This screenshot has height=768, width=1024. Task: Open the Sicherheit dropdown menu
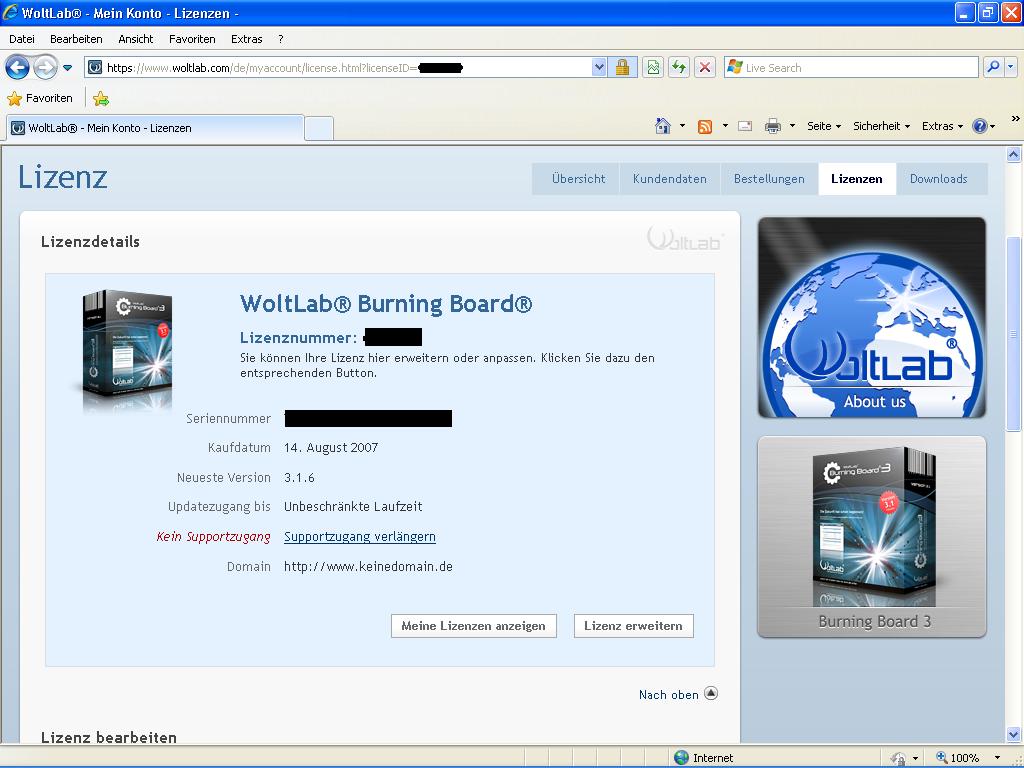tap(881, 126)
